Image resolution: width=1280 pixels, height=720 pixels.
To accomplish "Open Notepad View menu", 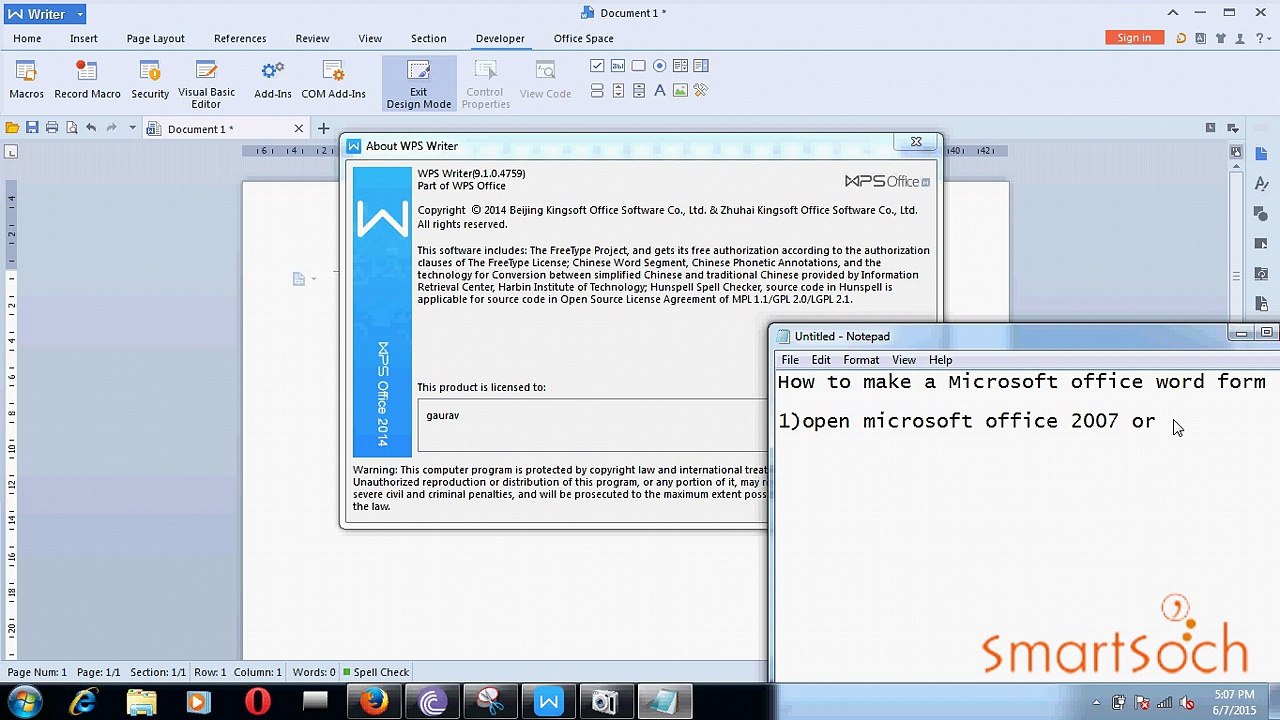I will [x=904, y=360].
